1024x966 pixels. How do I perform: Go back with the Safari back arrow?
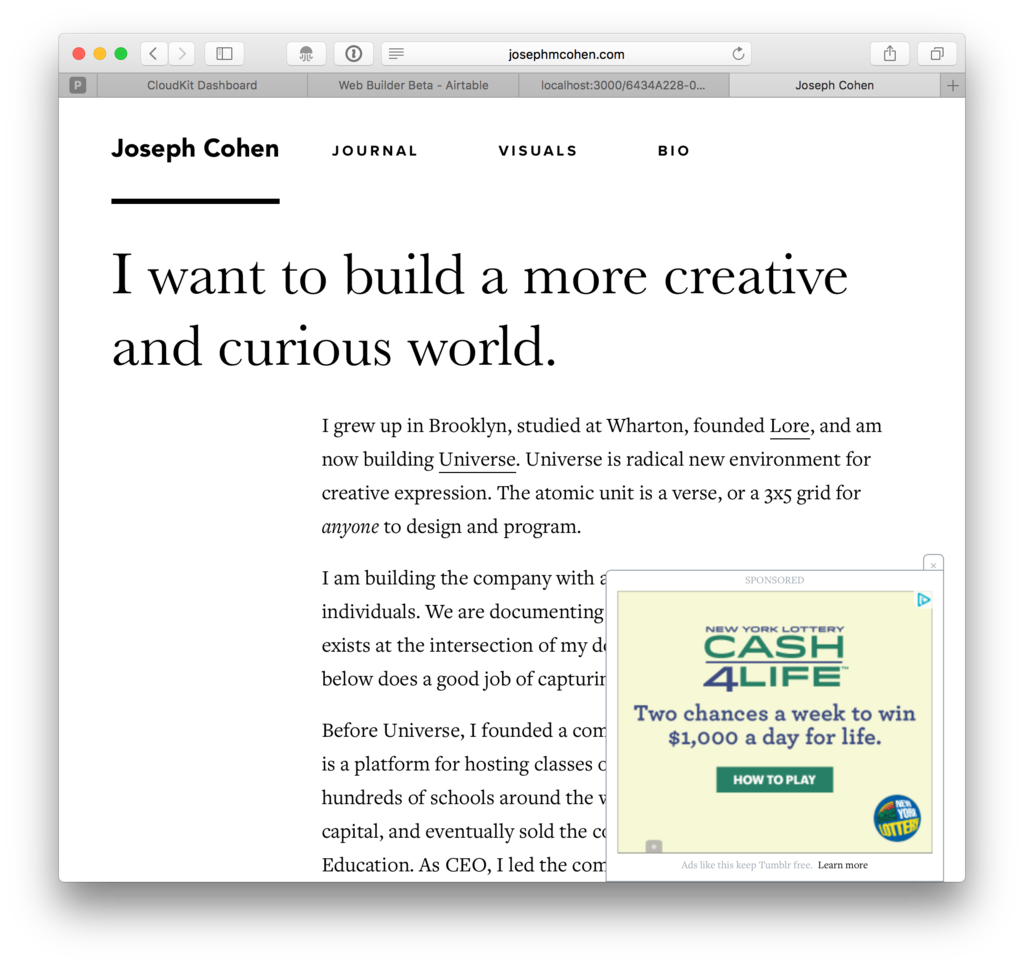154,54
